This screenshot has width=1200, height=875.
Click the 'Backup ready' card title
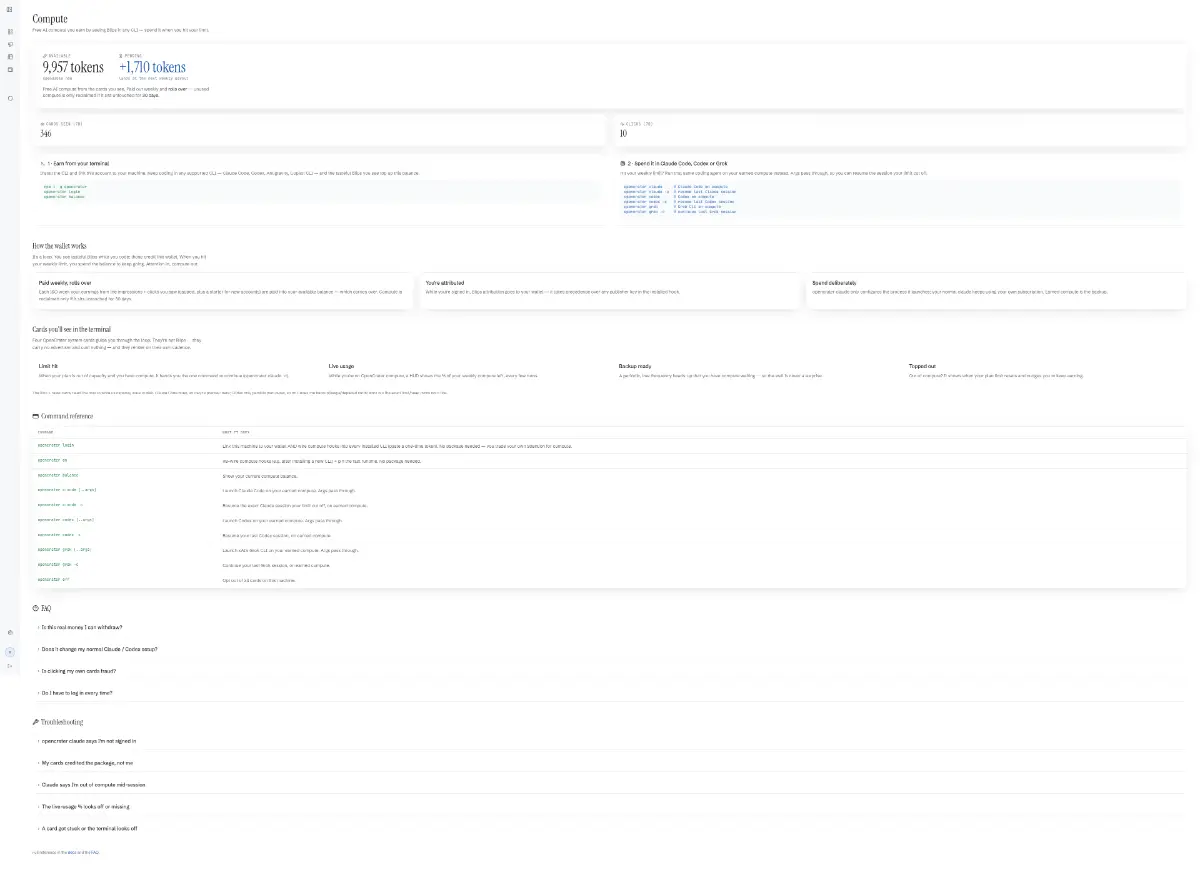[x=635, y=366]
